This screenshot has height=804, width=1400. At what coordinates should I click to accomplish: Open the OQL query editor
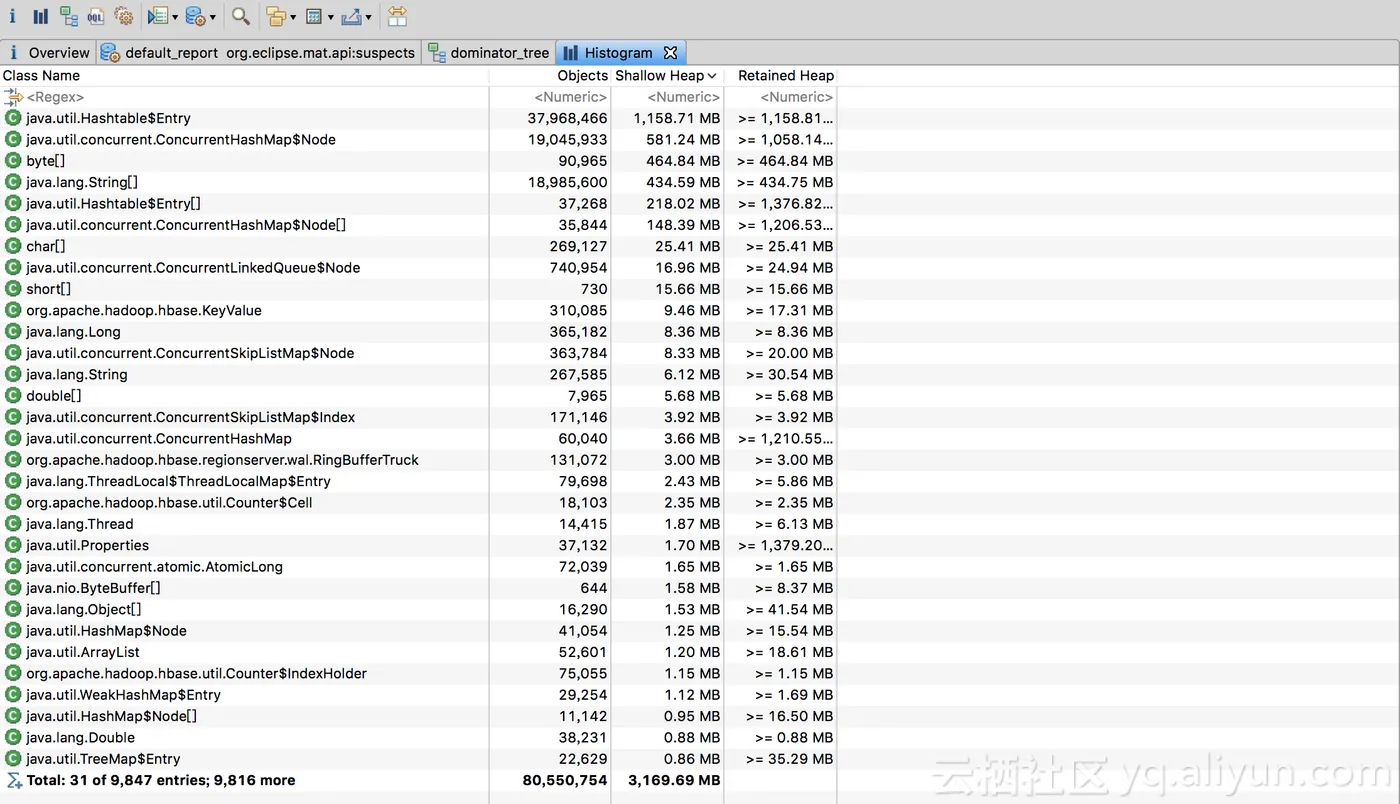coord(96,16)
